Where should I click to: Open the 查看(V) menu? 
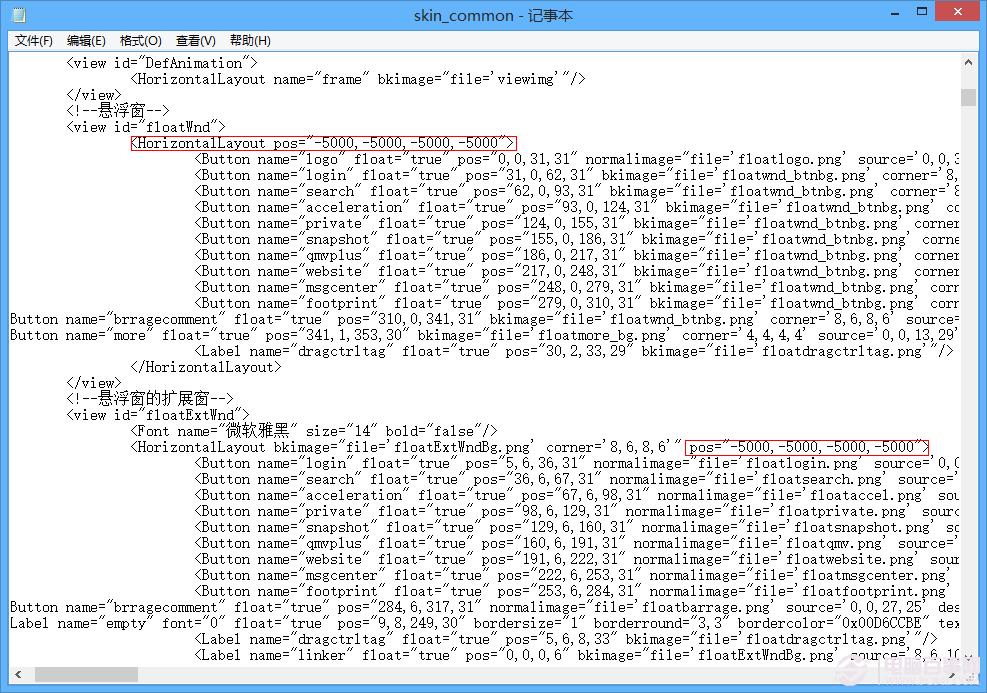tap(195, 40)
